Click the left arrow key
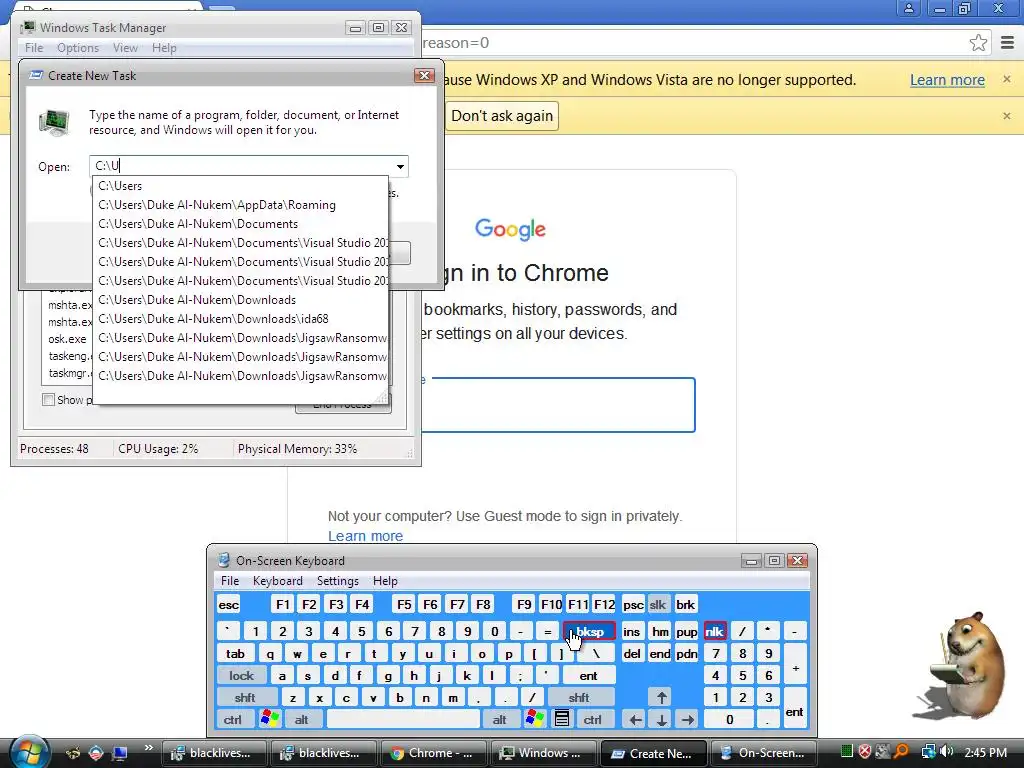This screenshot has height=768, width=1024. tap(635, 720)
